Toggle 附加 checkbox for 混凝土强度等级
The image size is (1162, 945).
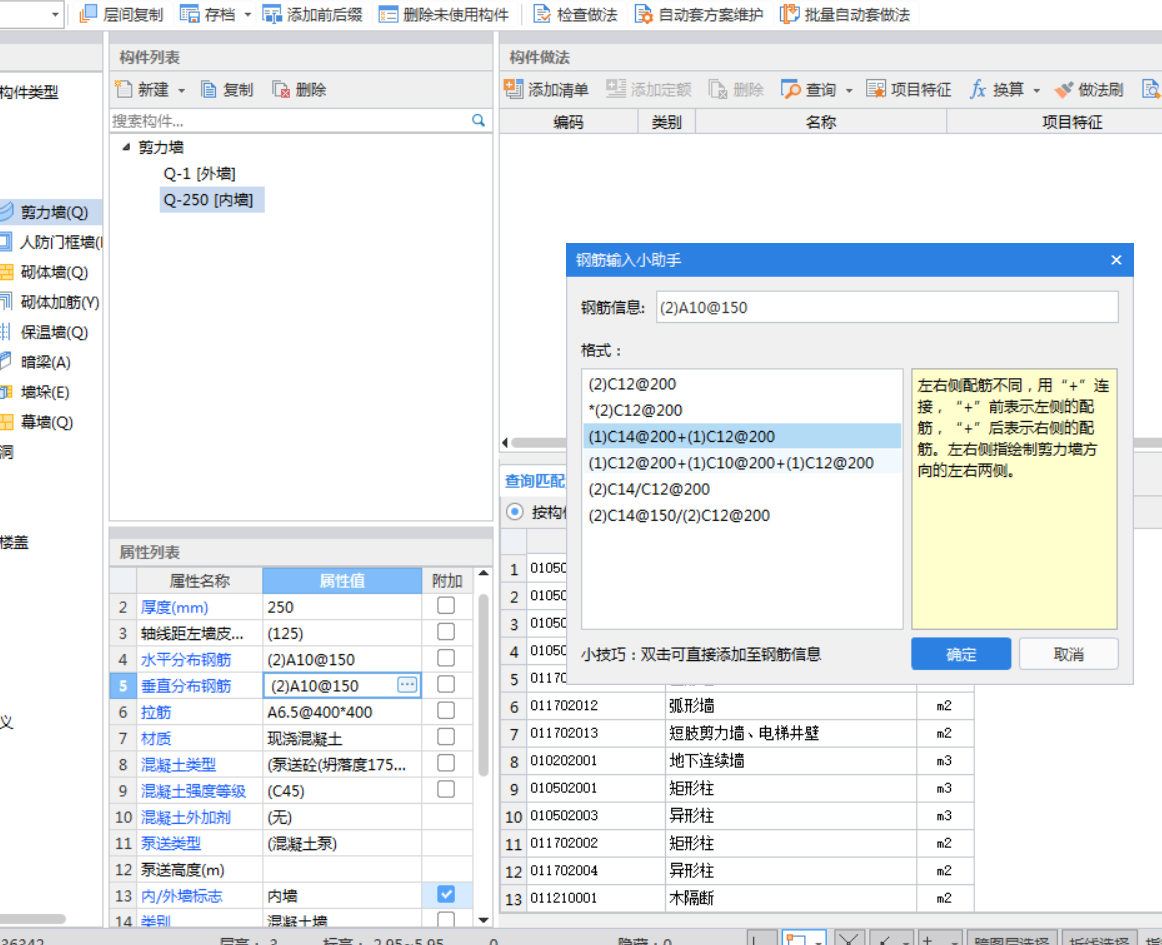445,790
